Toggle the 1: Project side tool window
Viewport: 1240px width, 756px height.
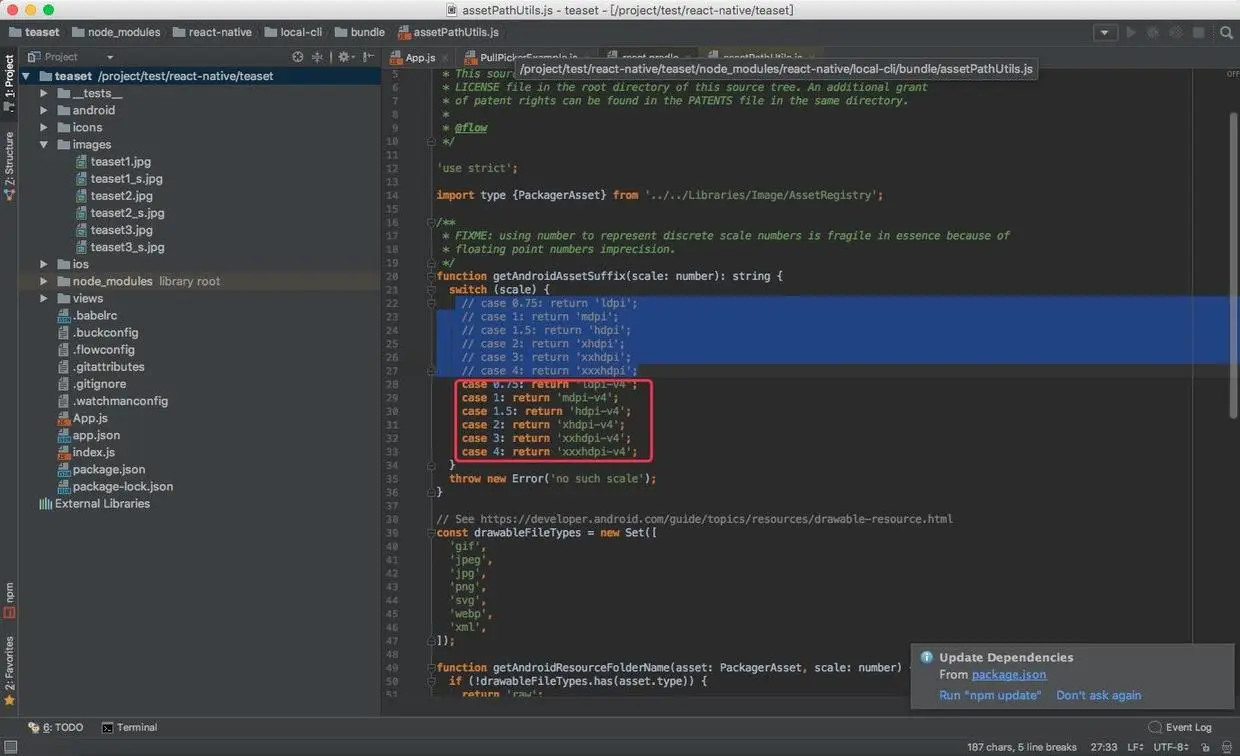[x=9, y=83]
